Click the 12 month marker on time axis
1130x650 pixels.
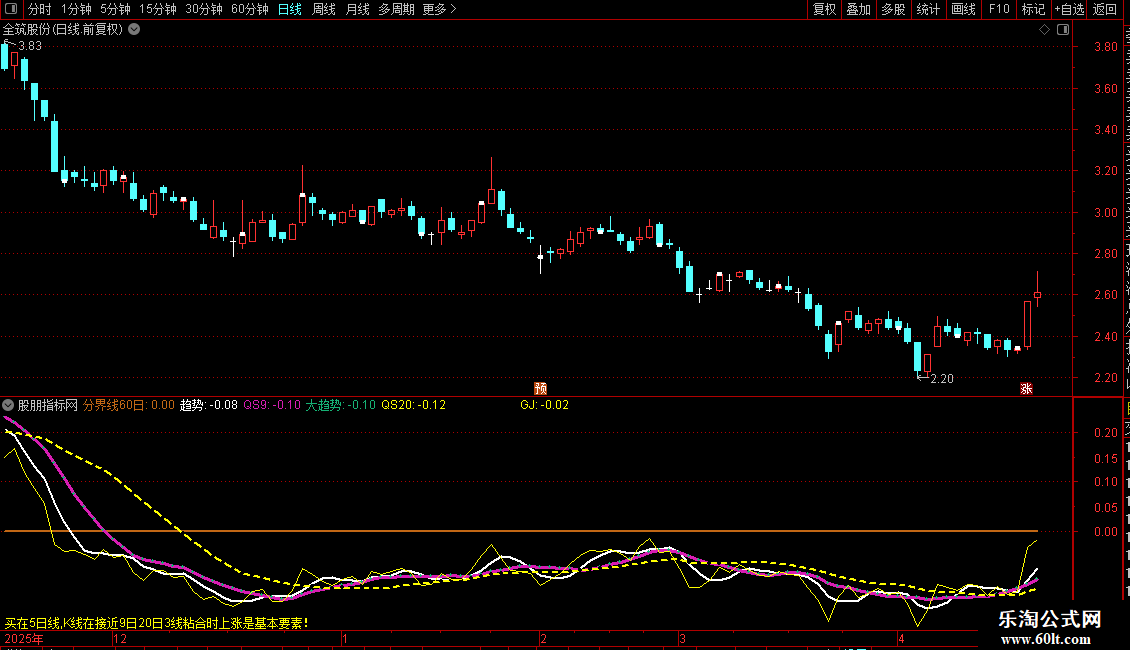coord(120,638)
